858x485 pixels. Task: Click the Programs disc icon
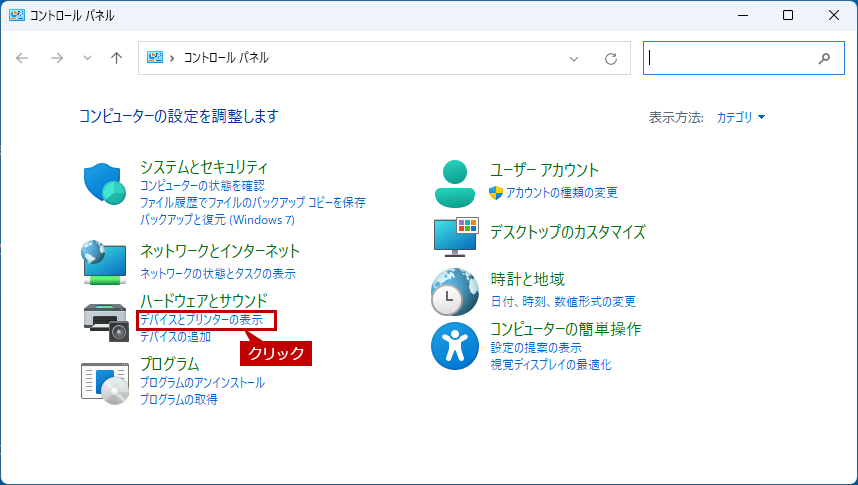click(105, 384)
